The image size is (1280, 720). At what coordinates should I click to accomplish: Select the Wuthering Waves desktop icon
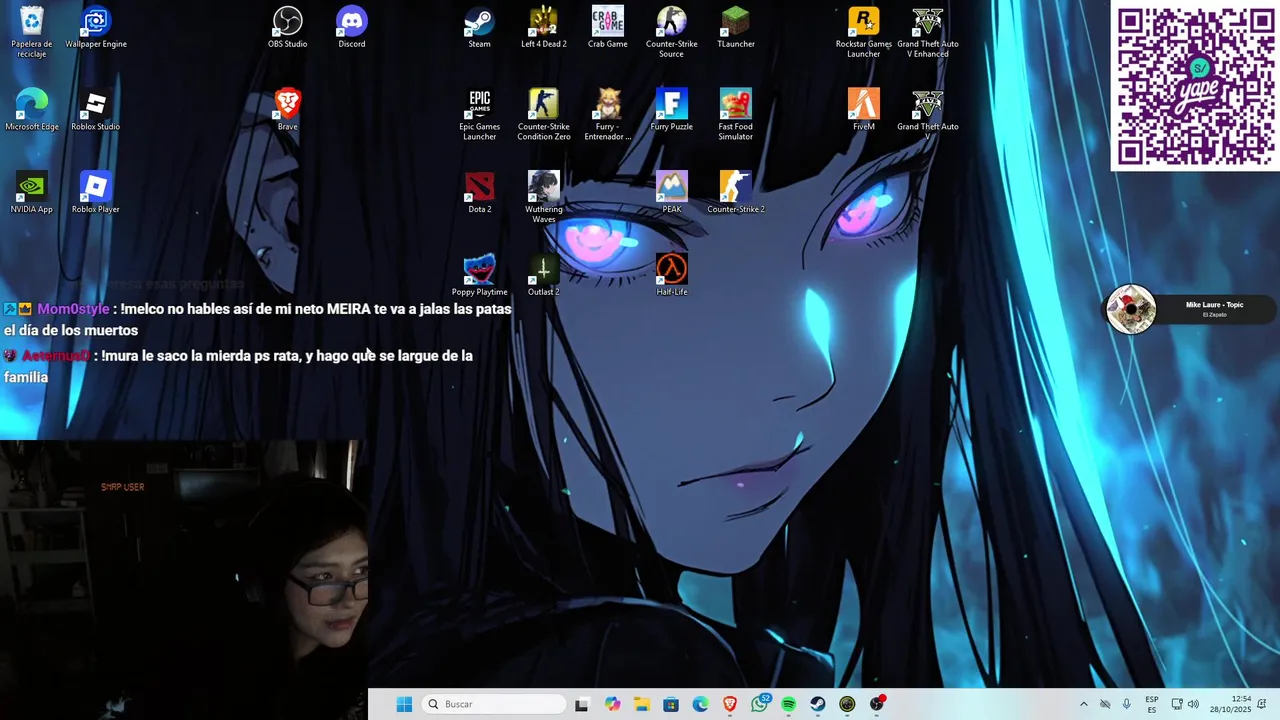pos(544,198)
